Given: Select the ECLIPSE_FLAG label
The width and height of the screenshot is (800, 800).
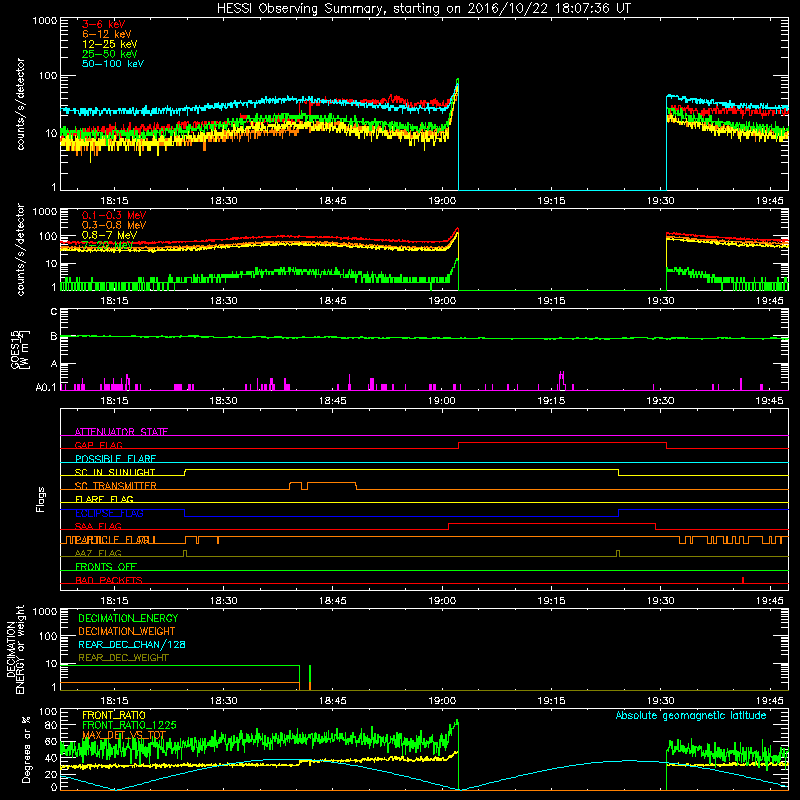Looking at the screenshot, I should [109, 513].
